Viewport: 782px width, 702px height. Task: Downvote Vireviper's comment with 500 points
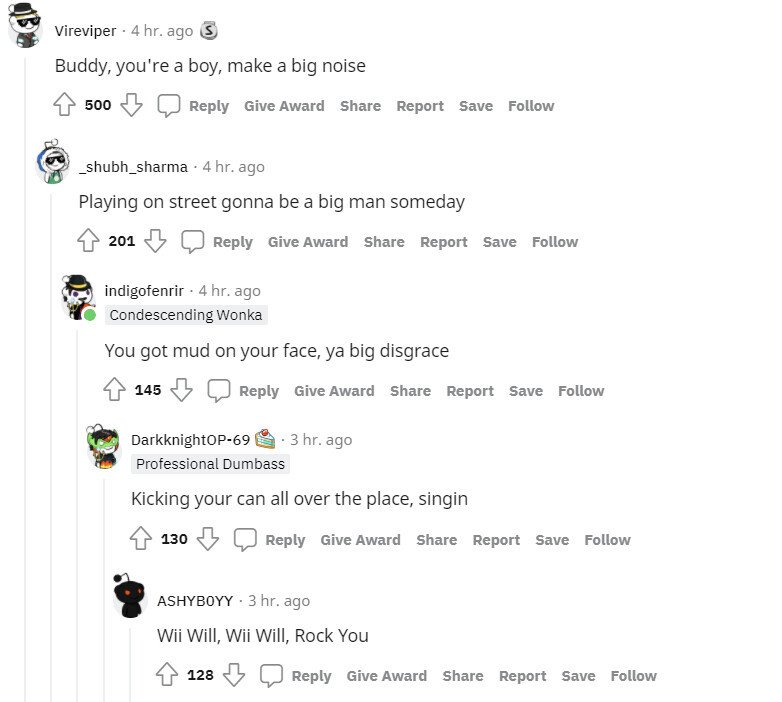click(x=132, y=105)
